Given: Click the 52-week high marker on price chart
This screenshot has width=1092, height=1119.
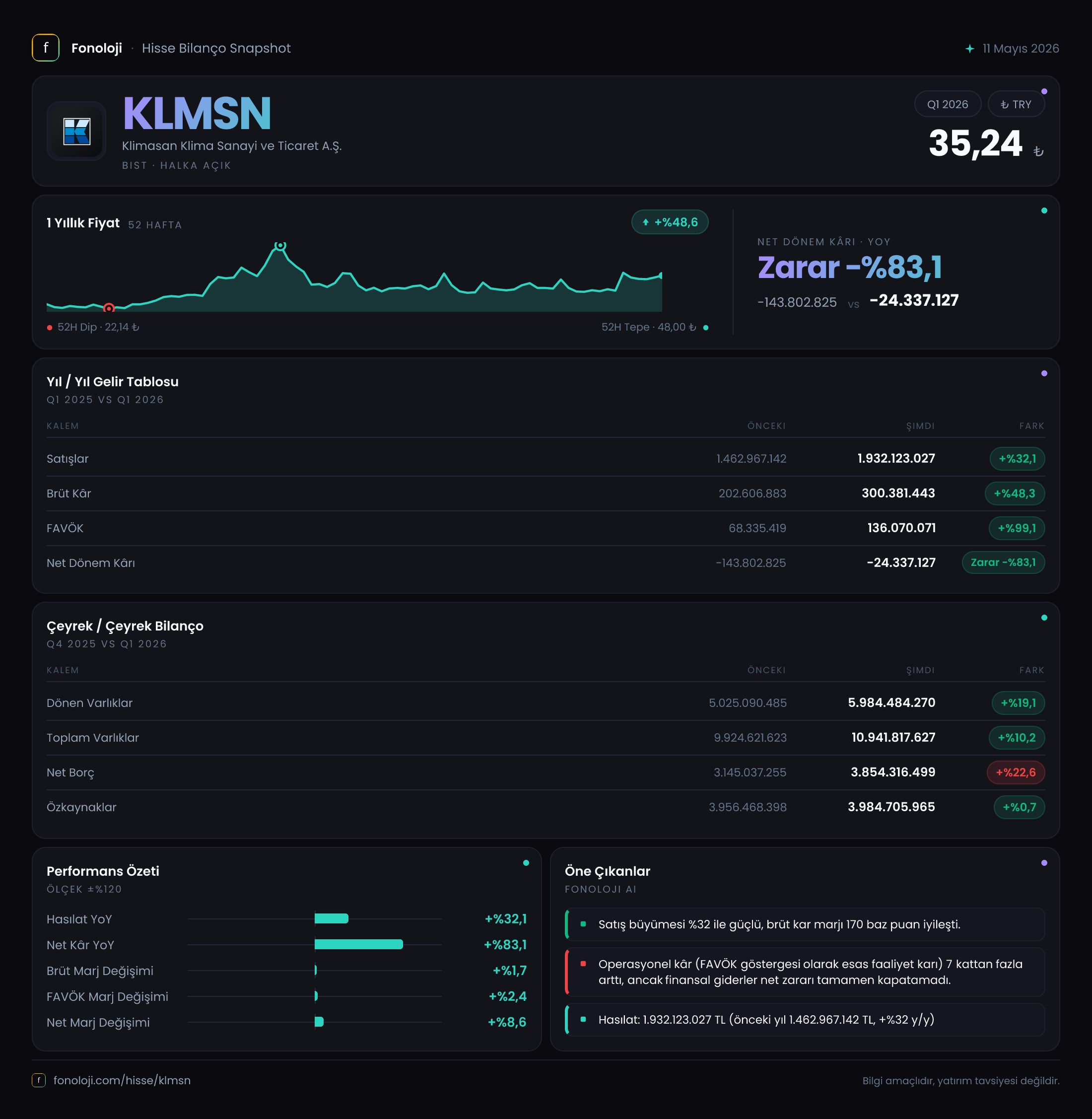Looking at the screenshot, I should pyautogui.click(x=280, y=245).
